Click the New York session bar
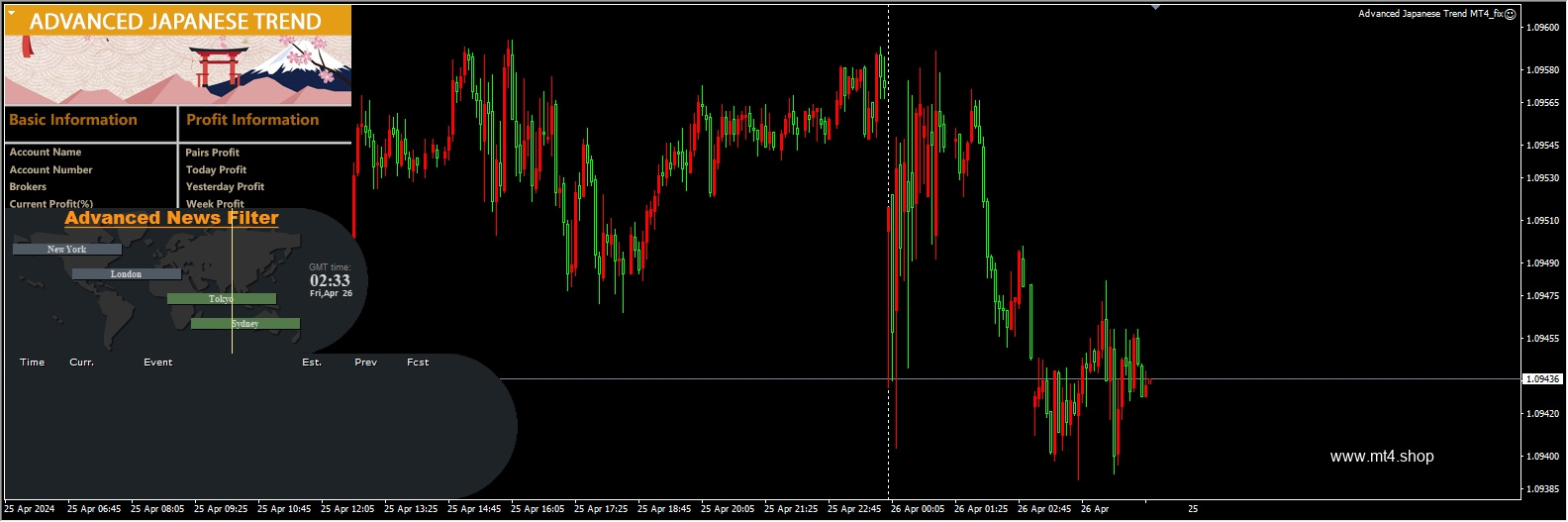 tap(67, 250)
